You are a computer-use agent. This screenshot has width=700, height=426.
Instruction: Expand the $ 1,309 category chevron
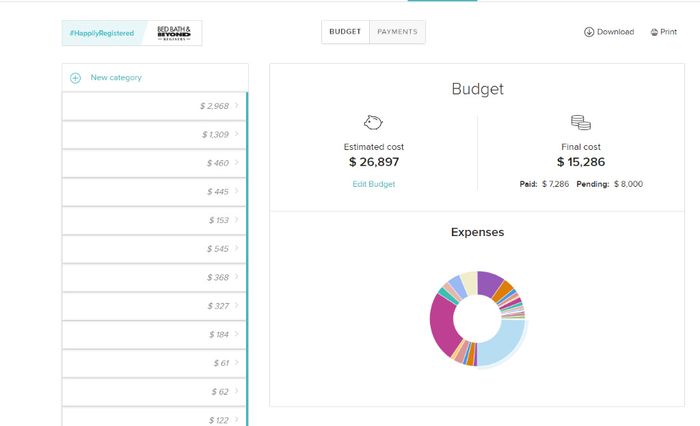pos(237,134)
